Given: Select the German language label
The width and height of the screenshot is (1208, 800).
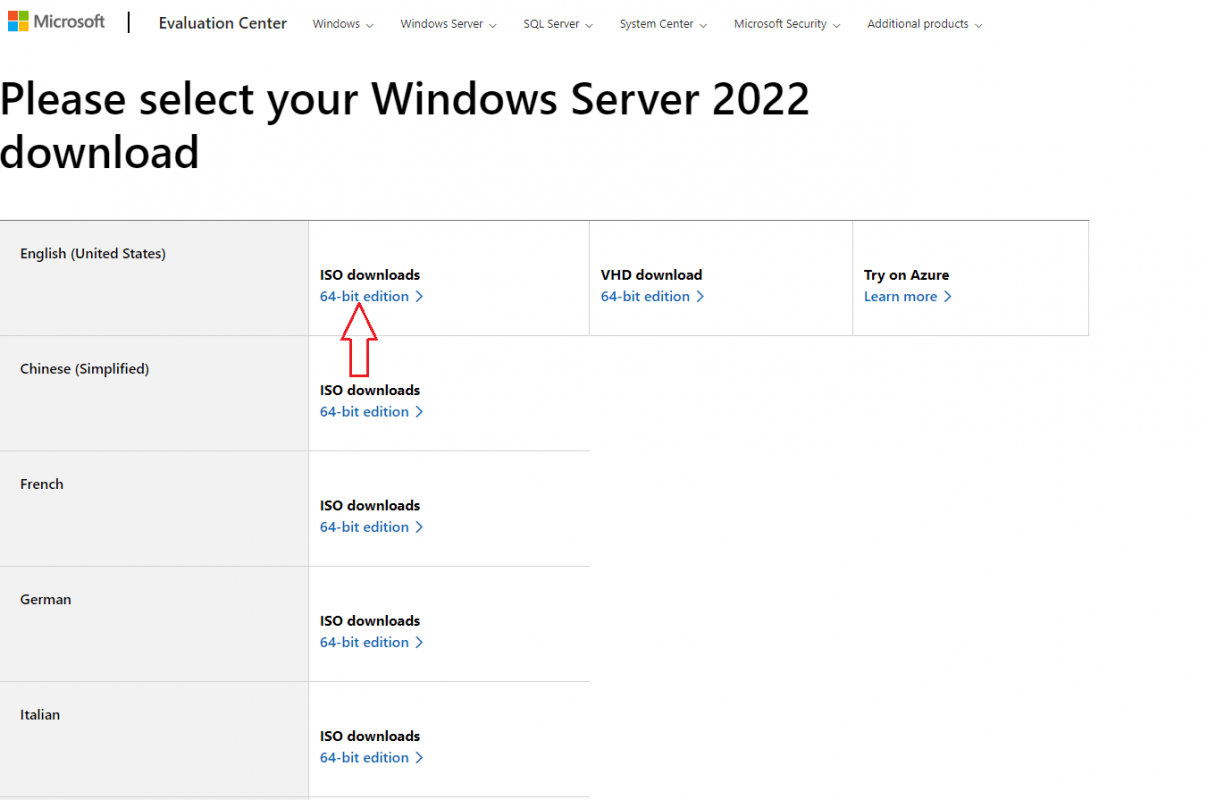Looking at the screenshot, I should pyautogui.click(x=46, y=599).
